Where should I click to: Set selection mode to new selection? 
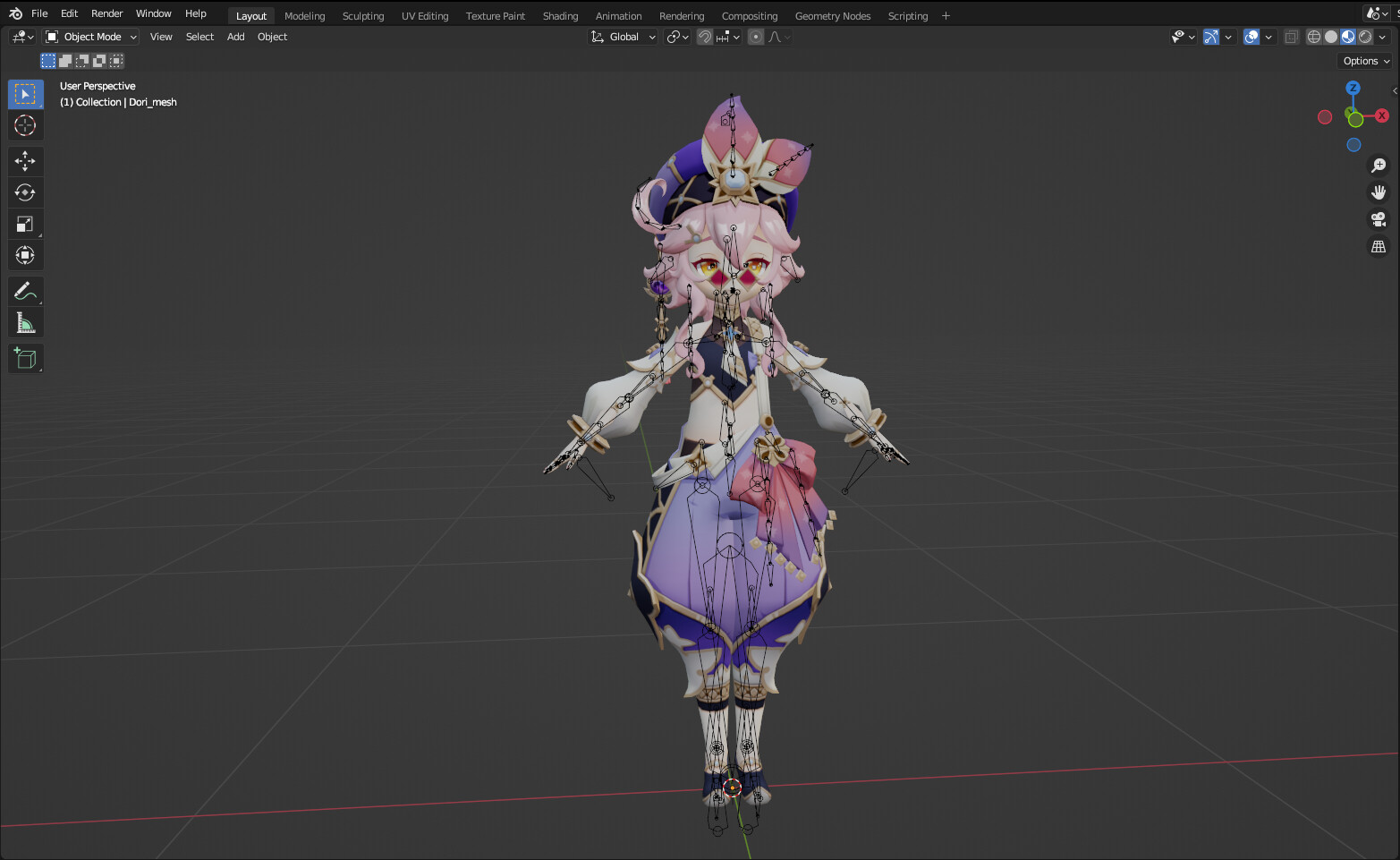[x=48, y=61]
